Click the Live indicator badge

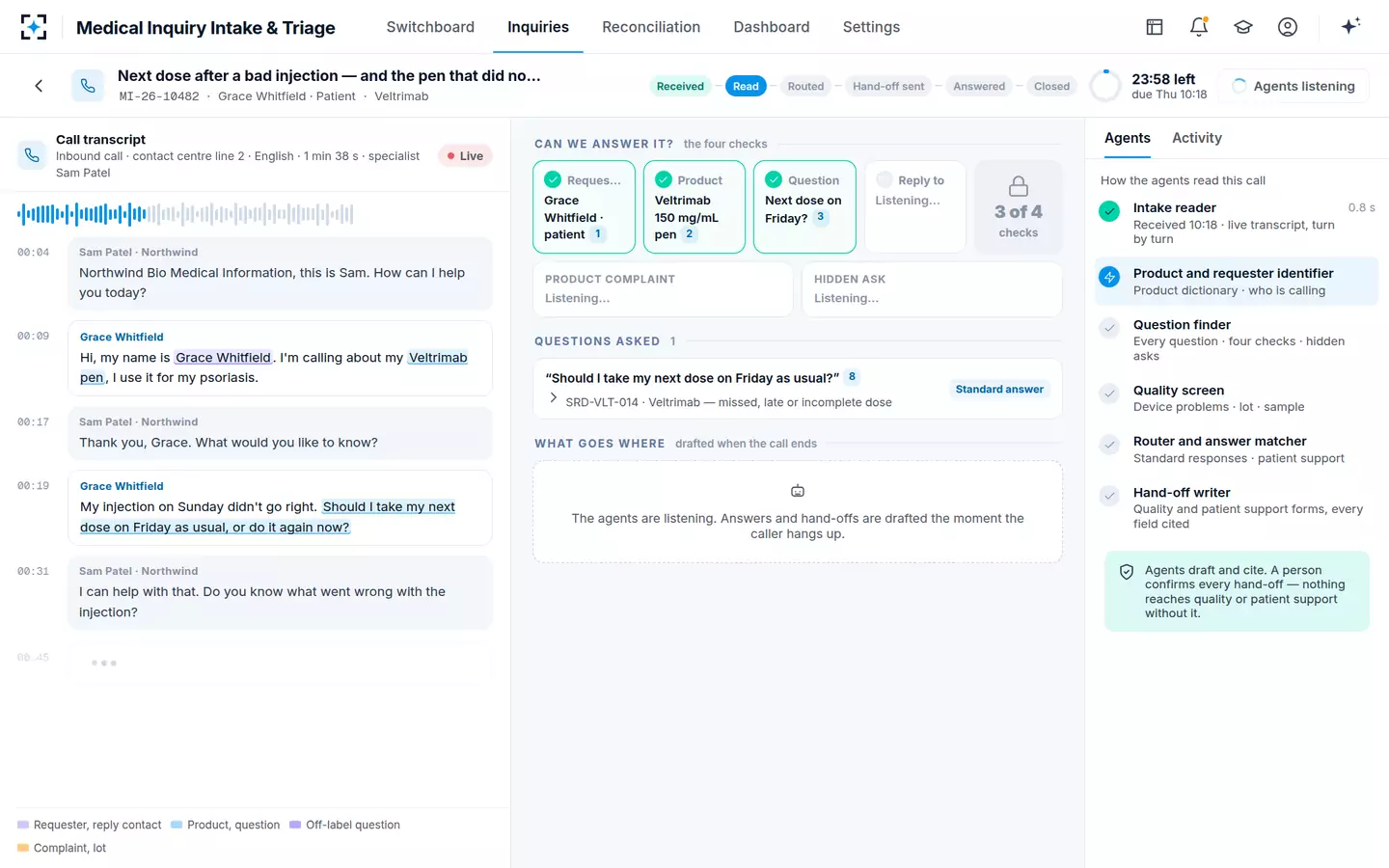[x=465, y=156]
